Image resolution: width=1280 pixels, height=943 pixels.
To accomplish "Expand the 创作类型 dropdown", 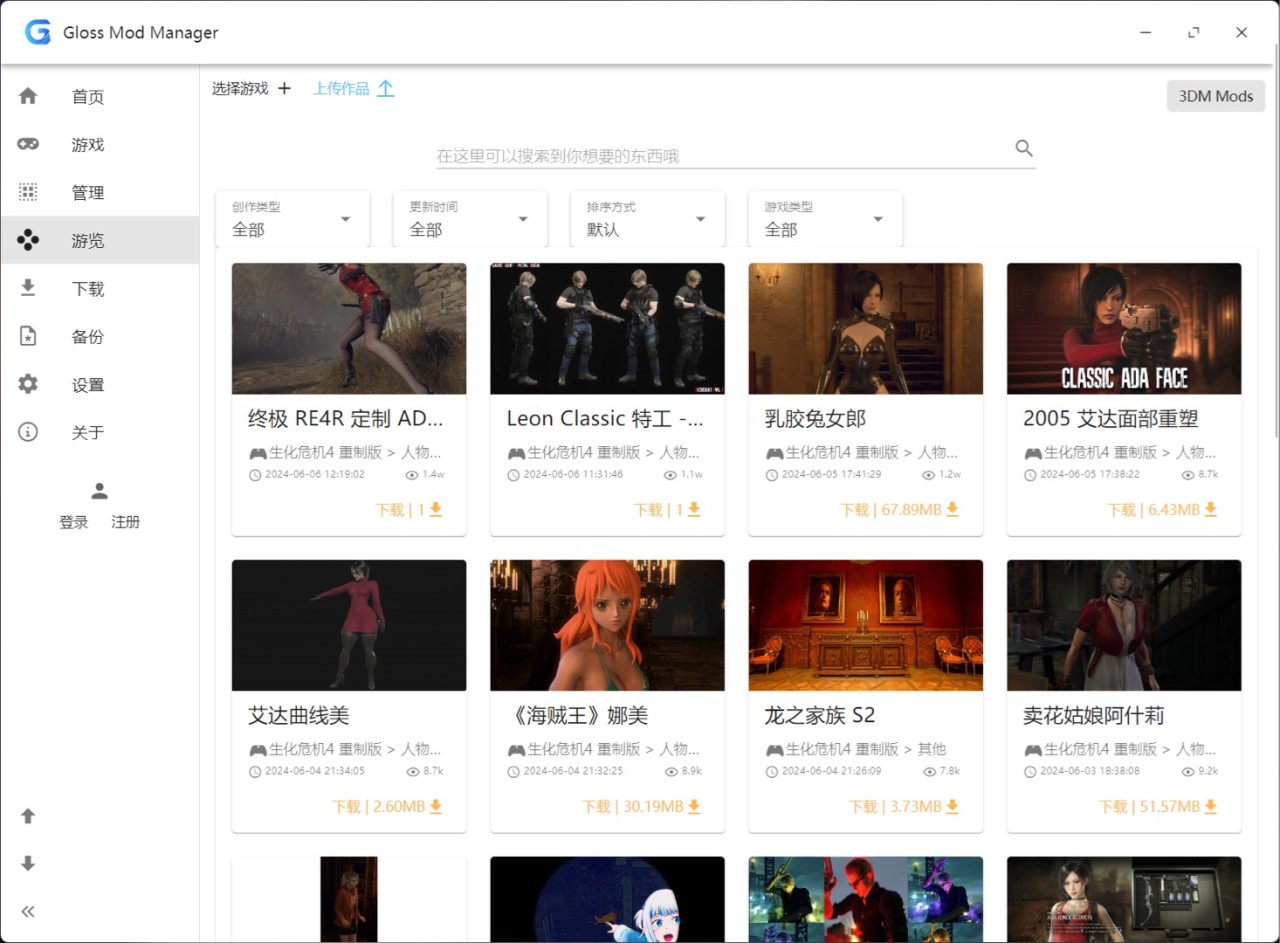I will click(293, 219).
